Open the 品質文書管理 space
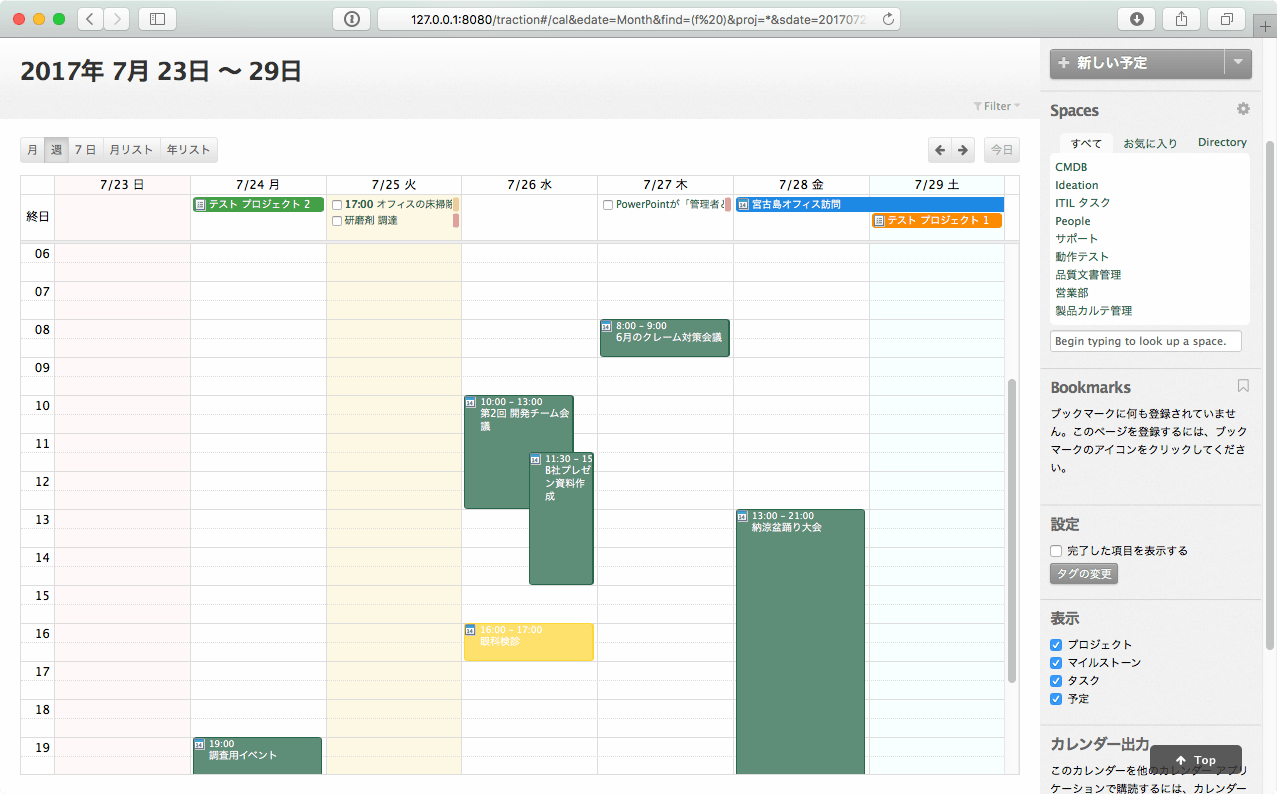The width and height of the screenshot is (1277, 794). pyautogui.click(x=1088, y=275)
